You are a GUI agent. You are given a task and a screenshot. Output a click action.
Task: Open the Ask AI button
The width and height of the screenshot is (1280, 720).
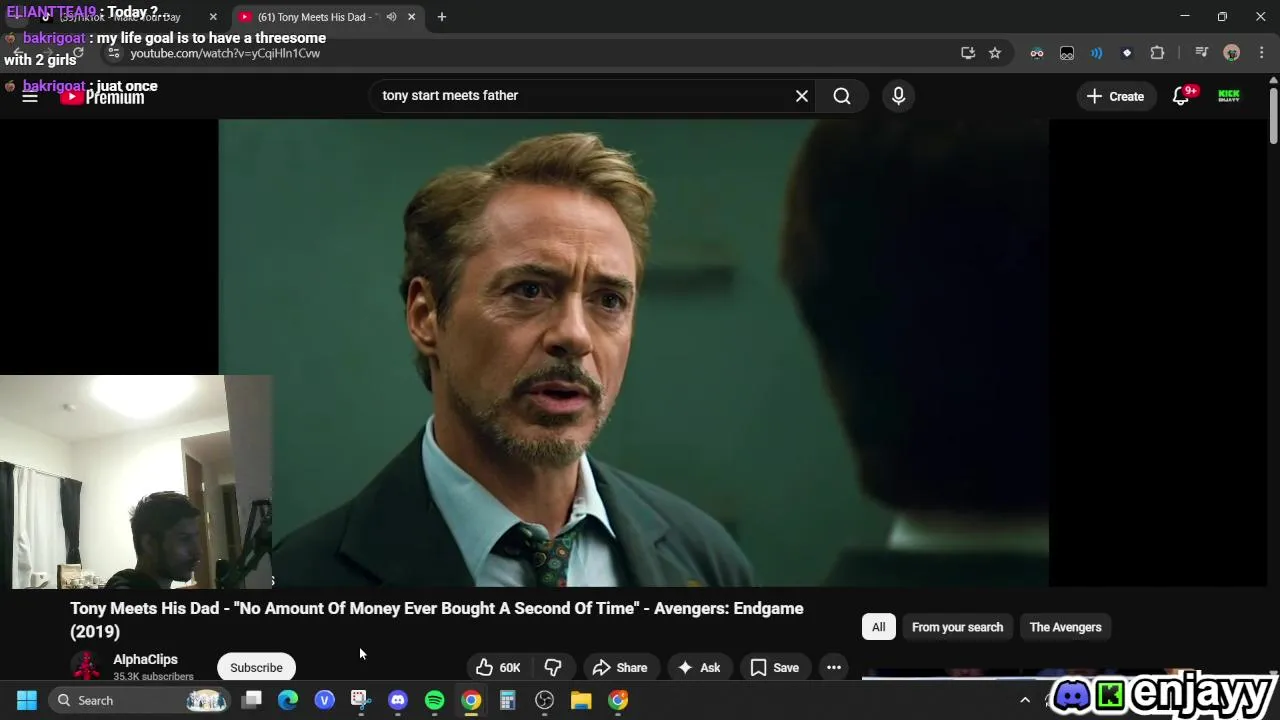[x=699, y=667]
